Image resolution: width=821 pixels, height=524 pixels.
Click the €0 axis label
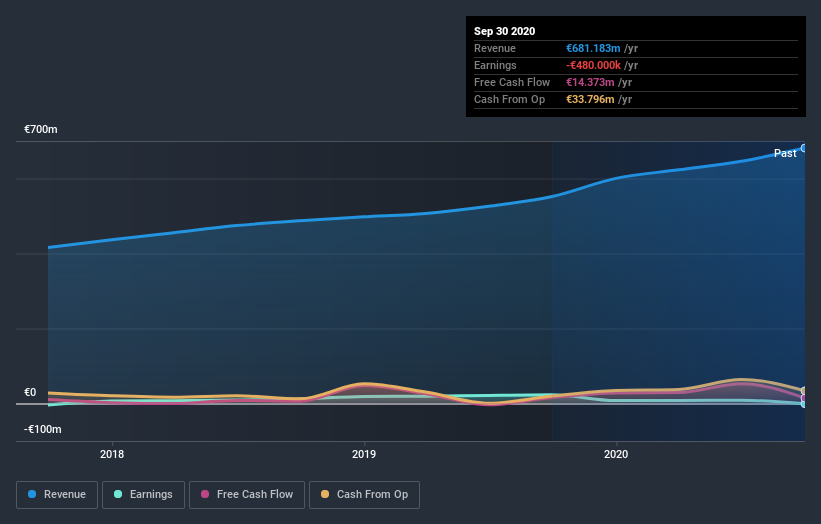30,392
